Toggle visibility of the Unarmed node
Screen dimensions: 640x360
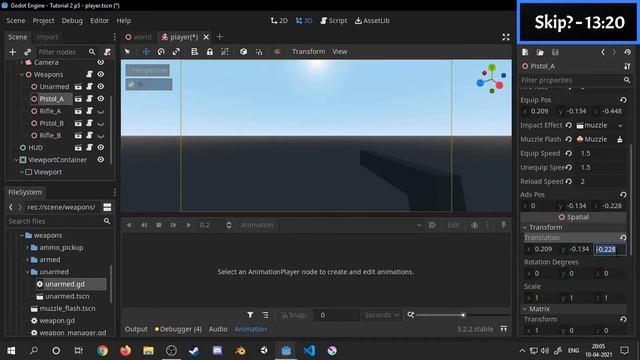[x=100, y=87]
